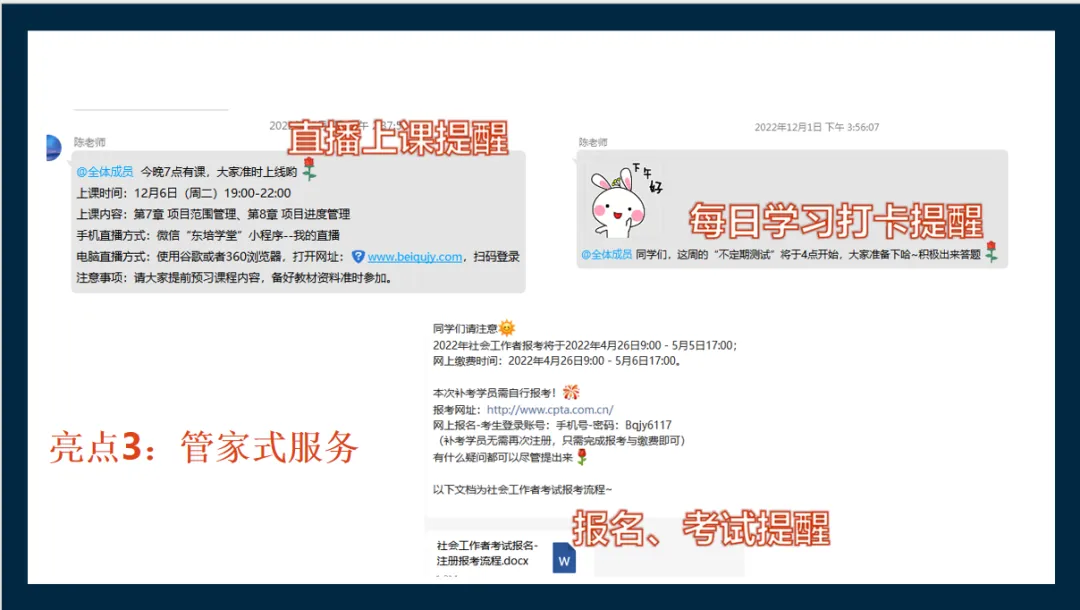Click rose emoji after 大家准时上线哟

point(309,169)
